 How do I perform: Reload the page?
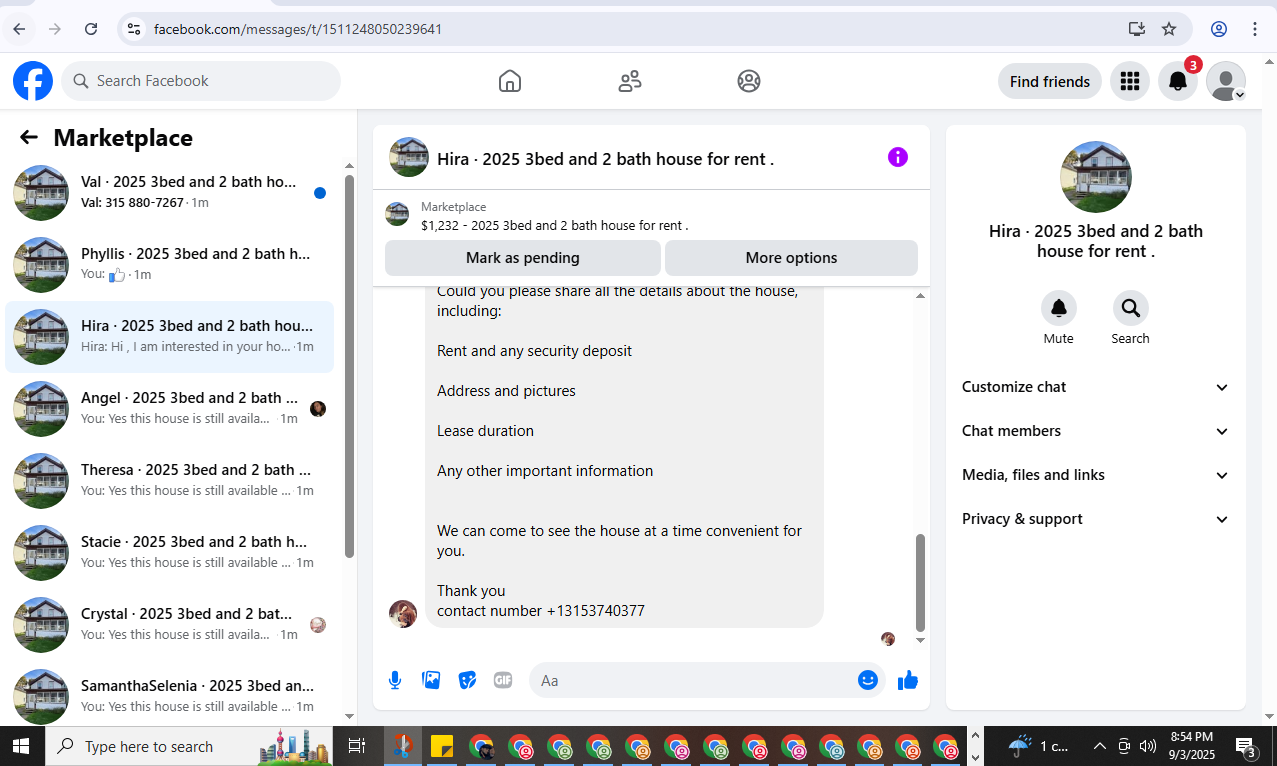pos(91,29)
